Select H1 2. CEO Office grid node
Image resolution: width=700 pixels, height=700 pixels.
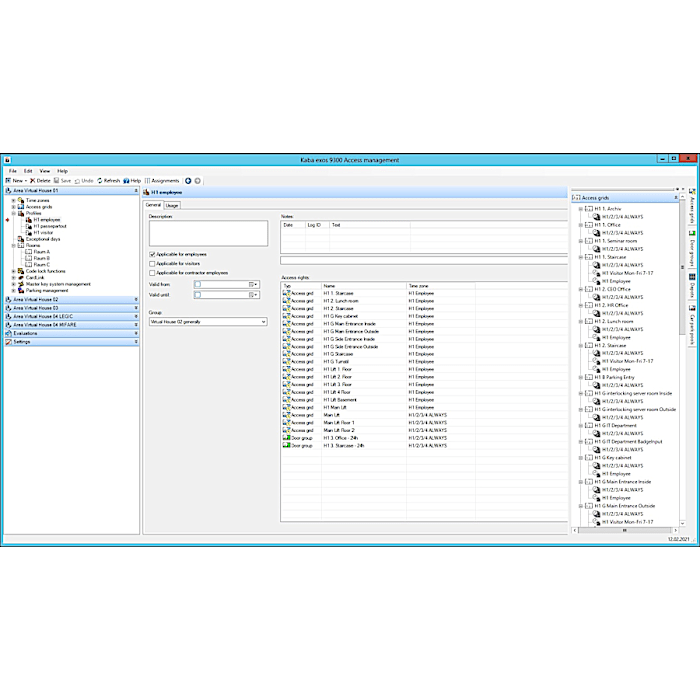click(612, 289)
